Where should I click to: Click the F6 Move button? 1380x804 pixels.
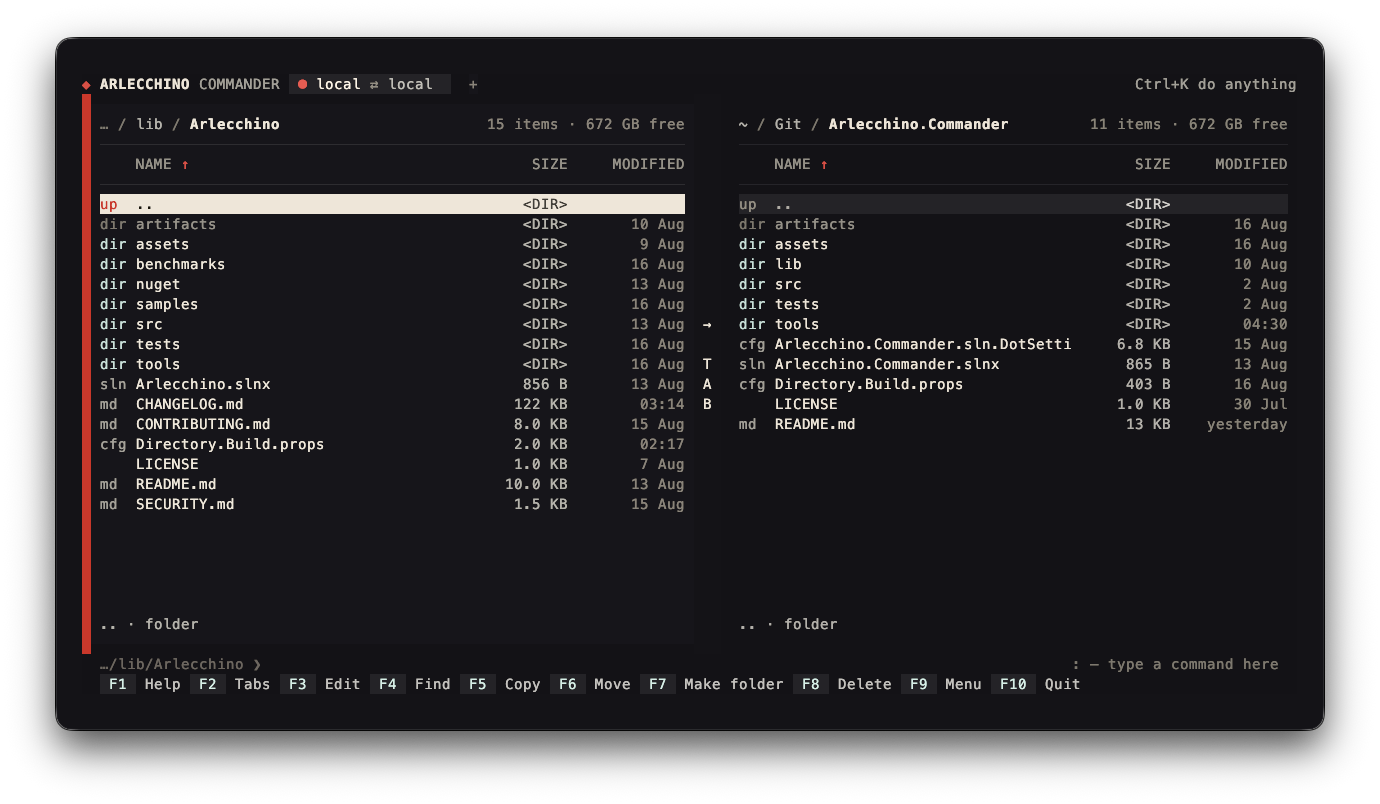591,684
